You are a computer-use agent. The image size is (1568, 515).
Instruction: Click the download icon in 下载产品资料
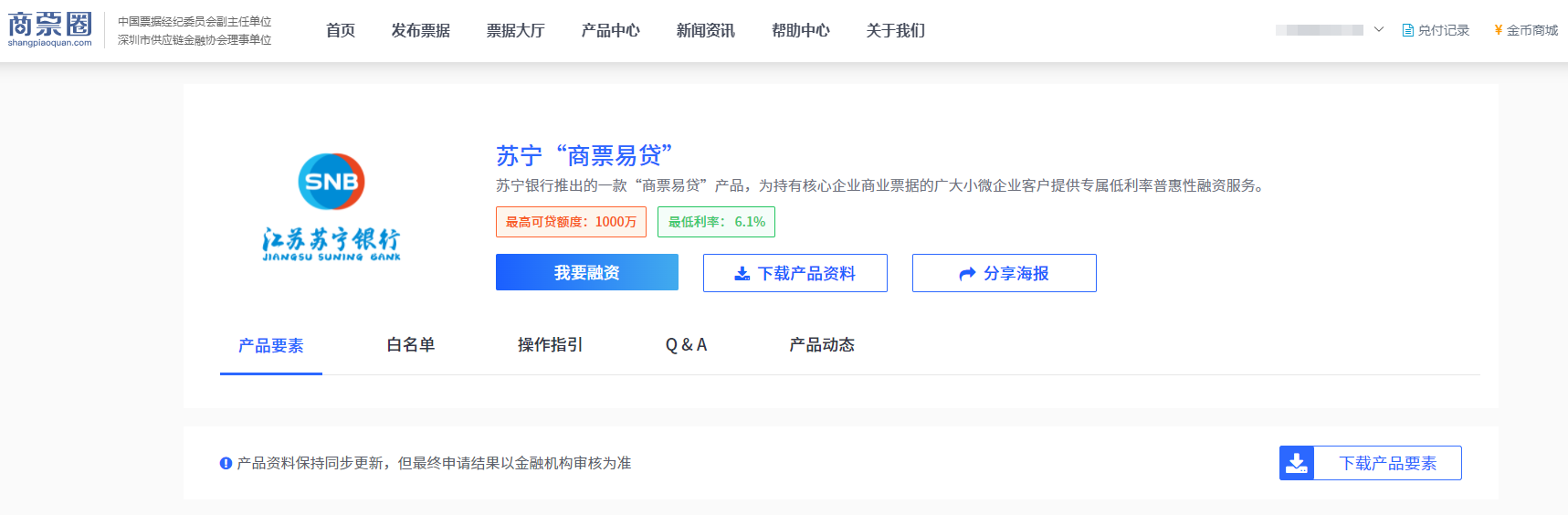[x=742, y=274]
